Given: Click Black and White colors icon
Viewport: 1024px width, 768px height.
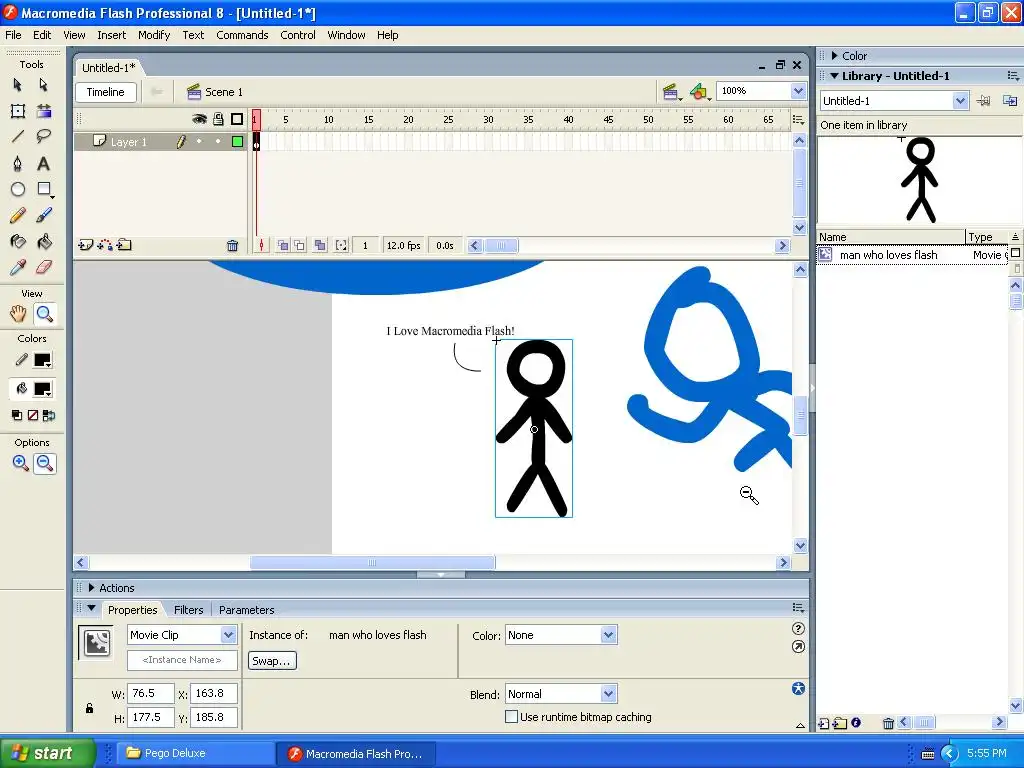Looking at the screenshot, I should coord(17,415).
